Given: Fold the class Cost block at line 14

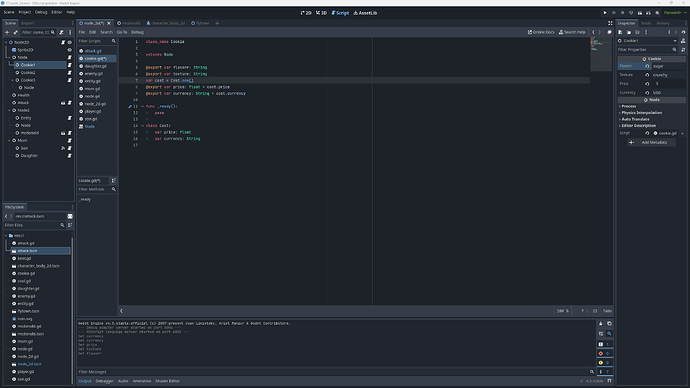Looking at the screenshot, I should (x=143, y=126).
